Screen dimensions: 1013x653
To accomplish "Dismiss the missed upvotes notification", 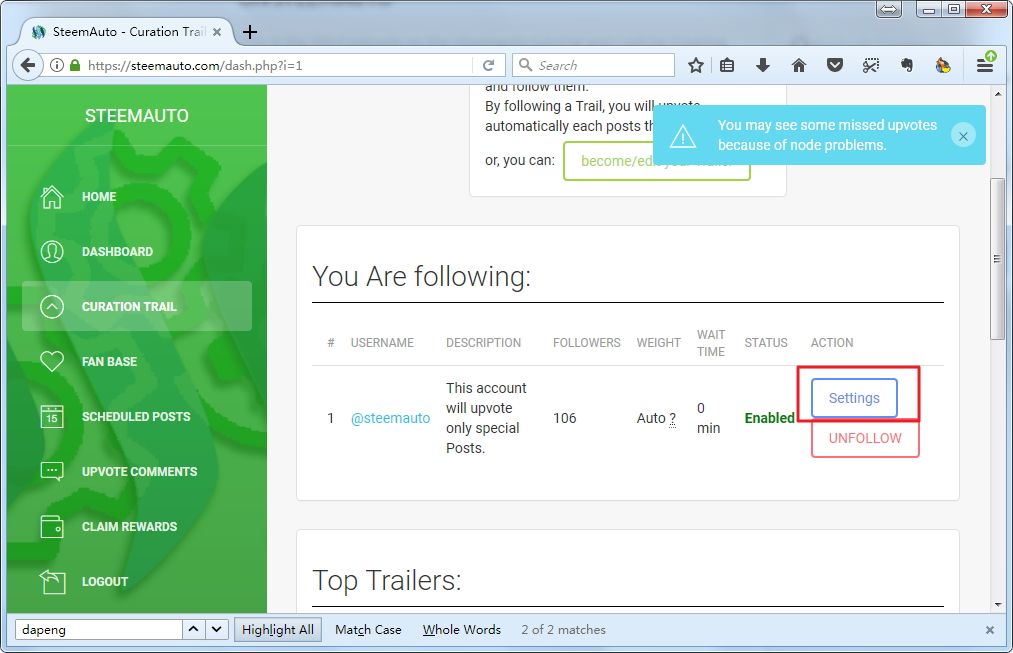I will [963, 135].
